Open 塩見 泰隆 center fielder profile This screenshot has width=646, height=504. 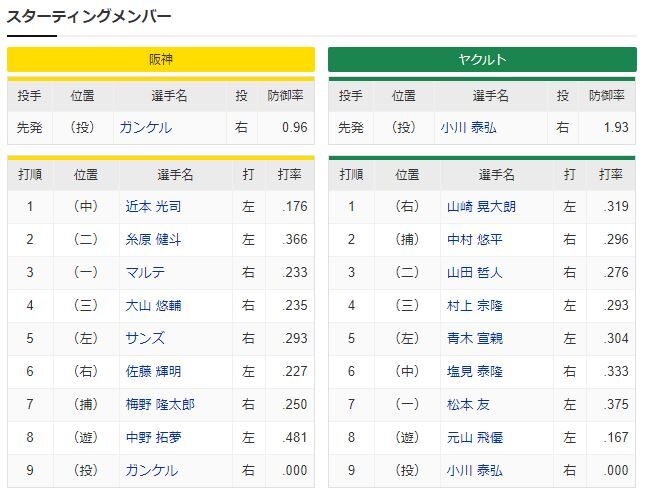coord(475,371)
